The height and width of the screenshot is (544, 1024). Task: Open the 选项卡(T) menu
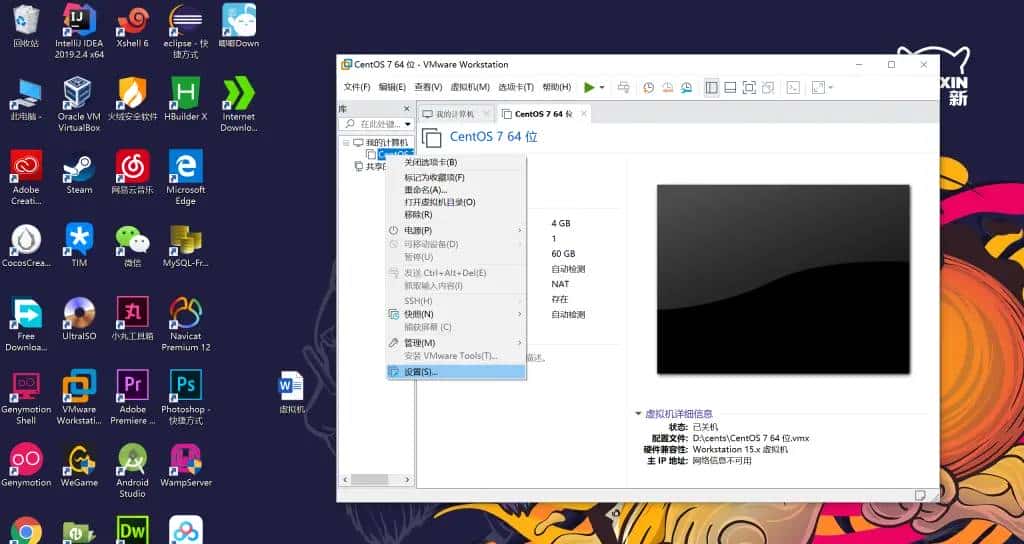tap(516, 87)
